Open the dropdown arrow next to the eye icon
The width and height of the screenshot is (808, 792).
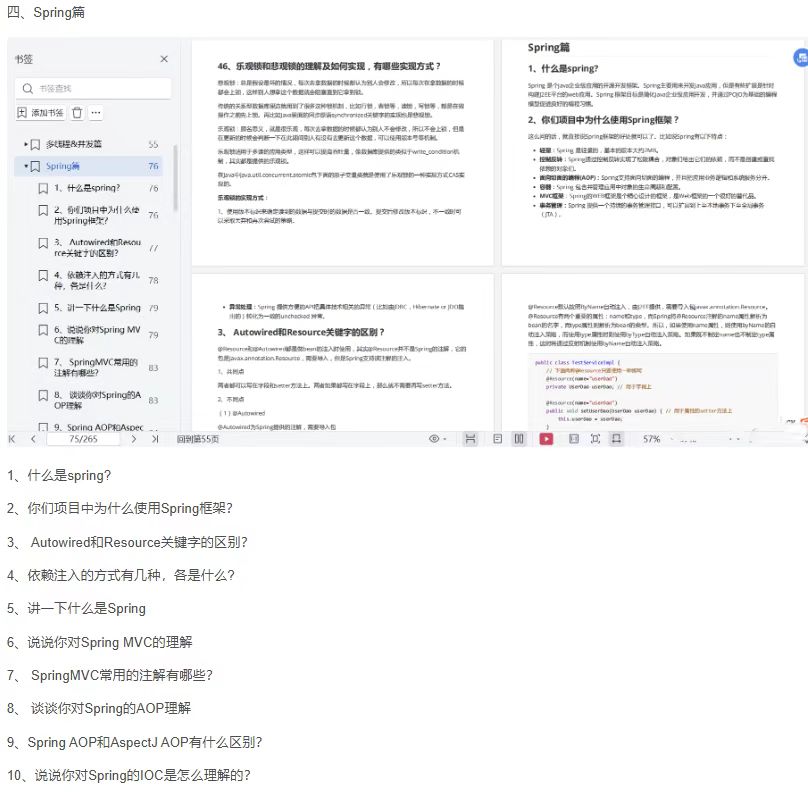(446, 437)
